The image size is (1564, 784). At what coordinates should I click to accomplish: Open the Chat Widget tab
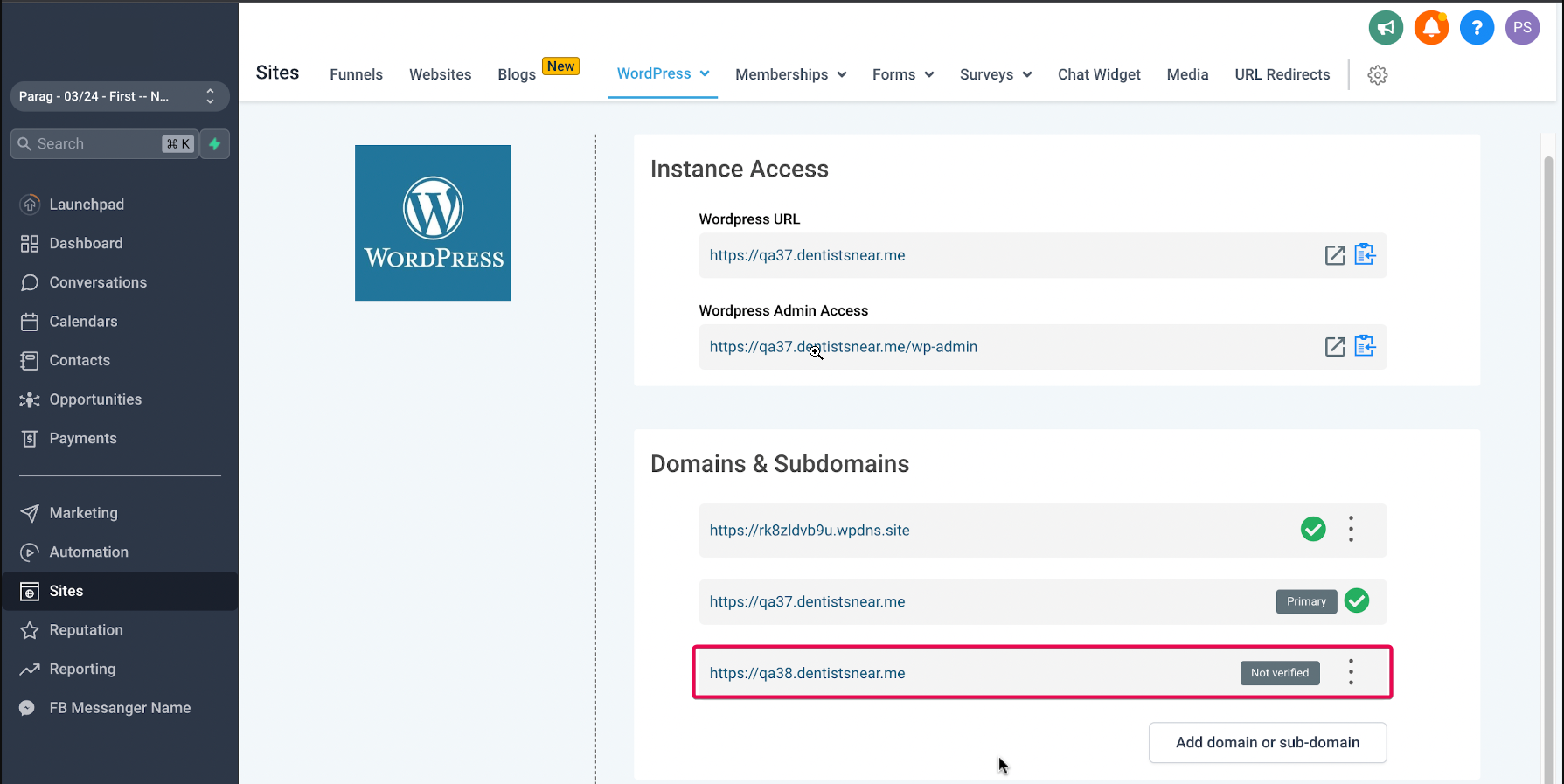1099,74
